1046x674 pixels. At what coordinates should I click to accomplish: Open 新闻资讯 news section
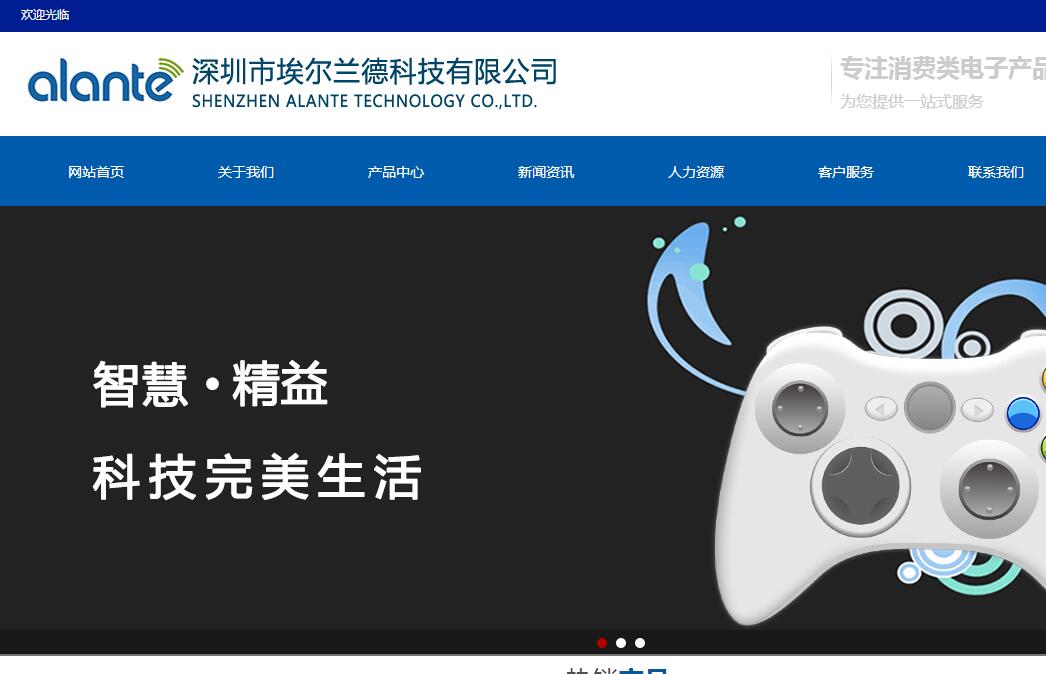tap(546, 172)
